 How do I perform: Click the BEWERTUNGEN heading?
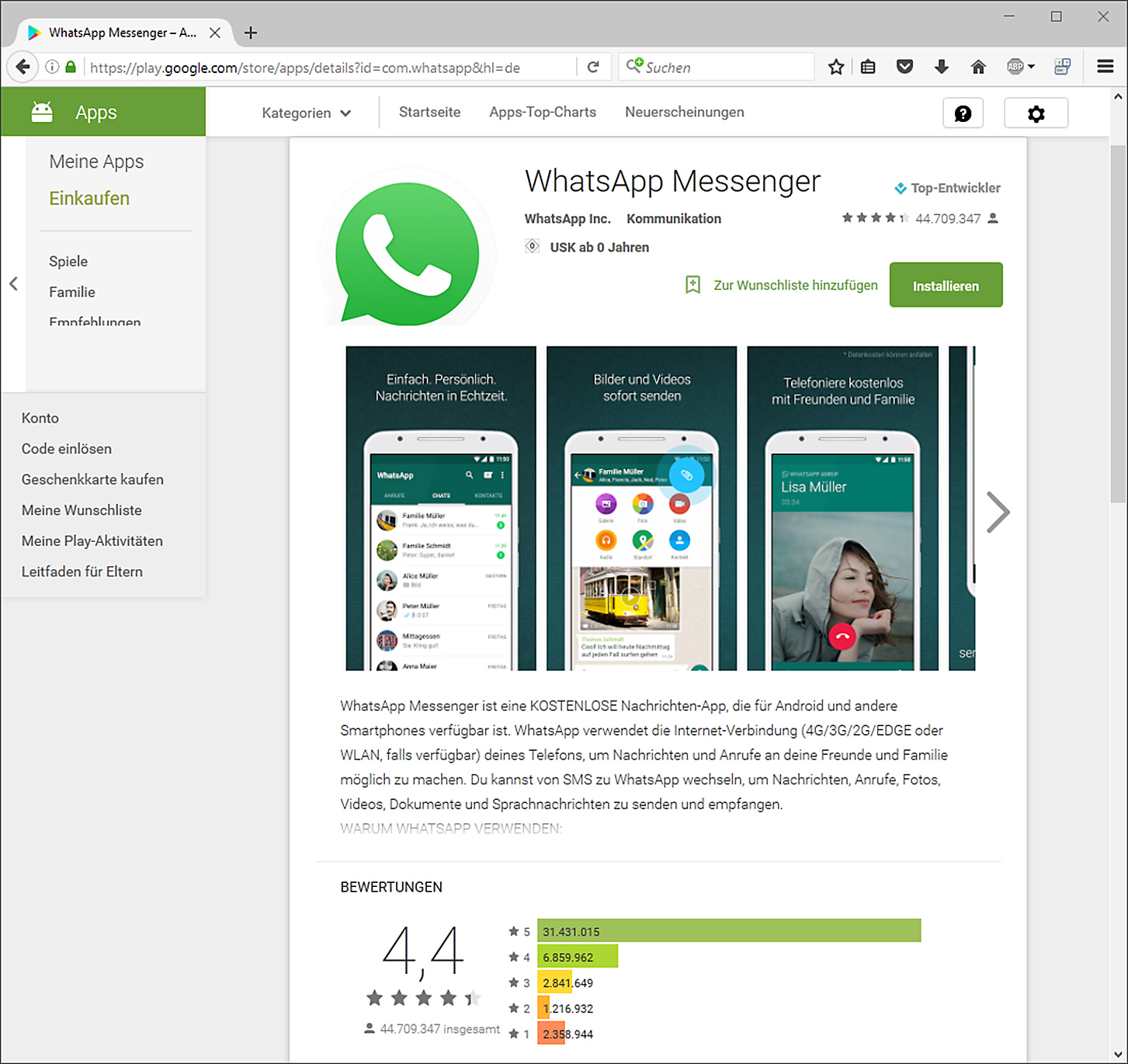click(391, 887)
